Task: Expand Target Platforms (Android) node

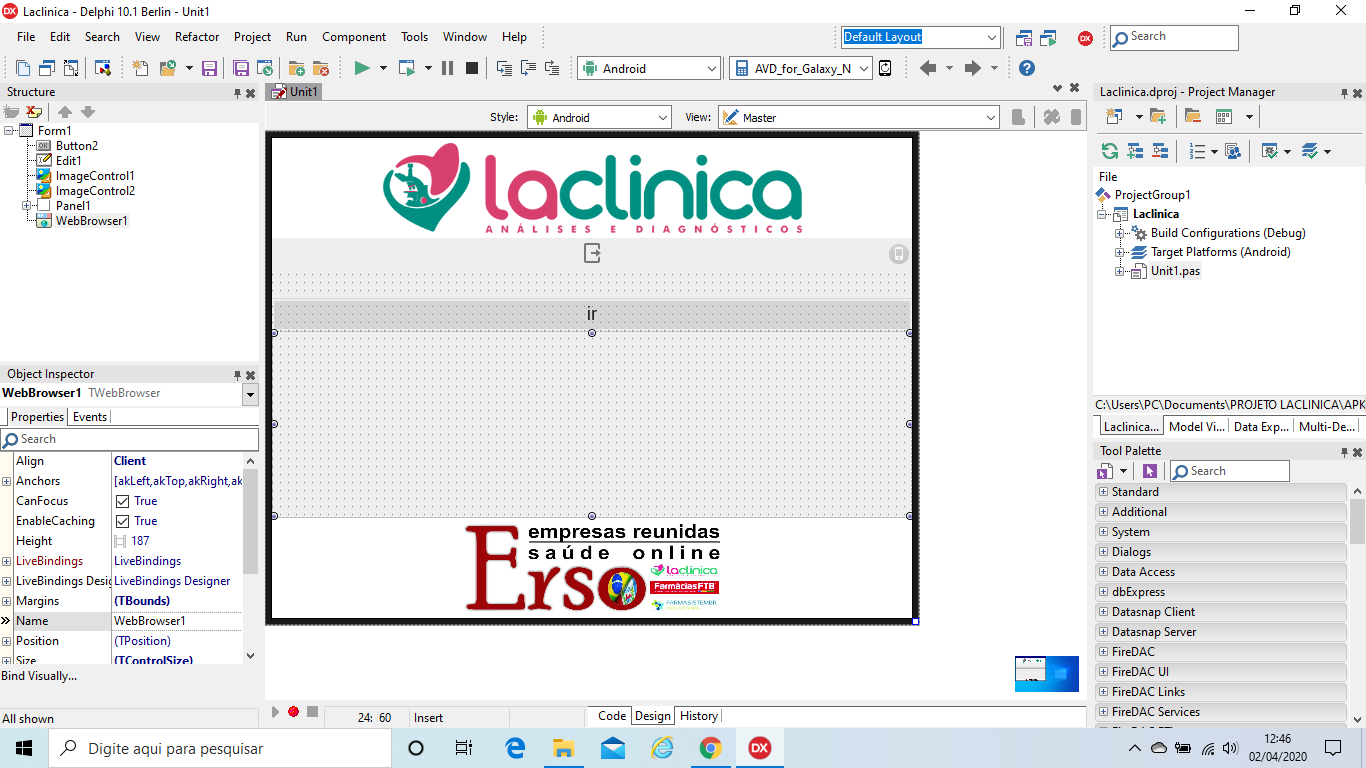Action: [1121, 252]
